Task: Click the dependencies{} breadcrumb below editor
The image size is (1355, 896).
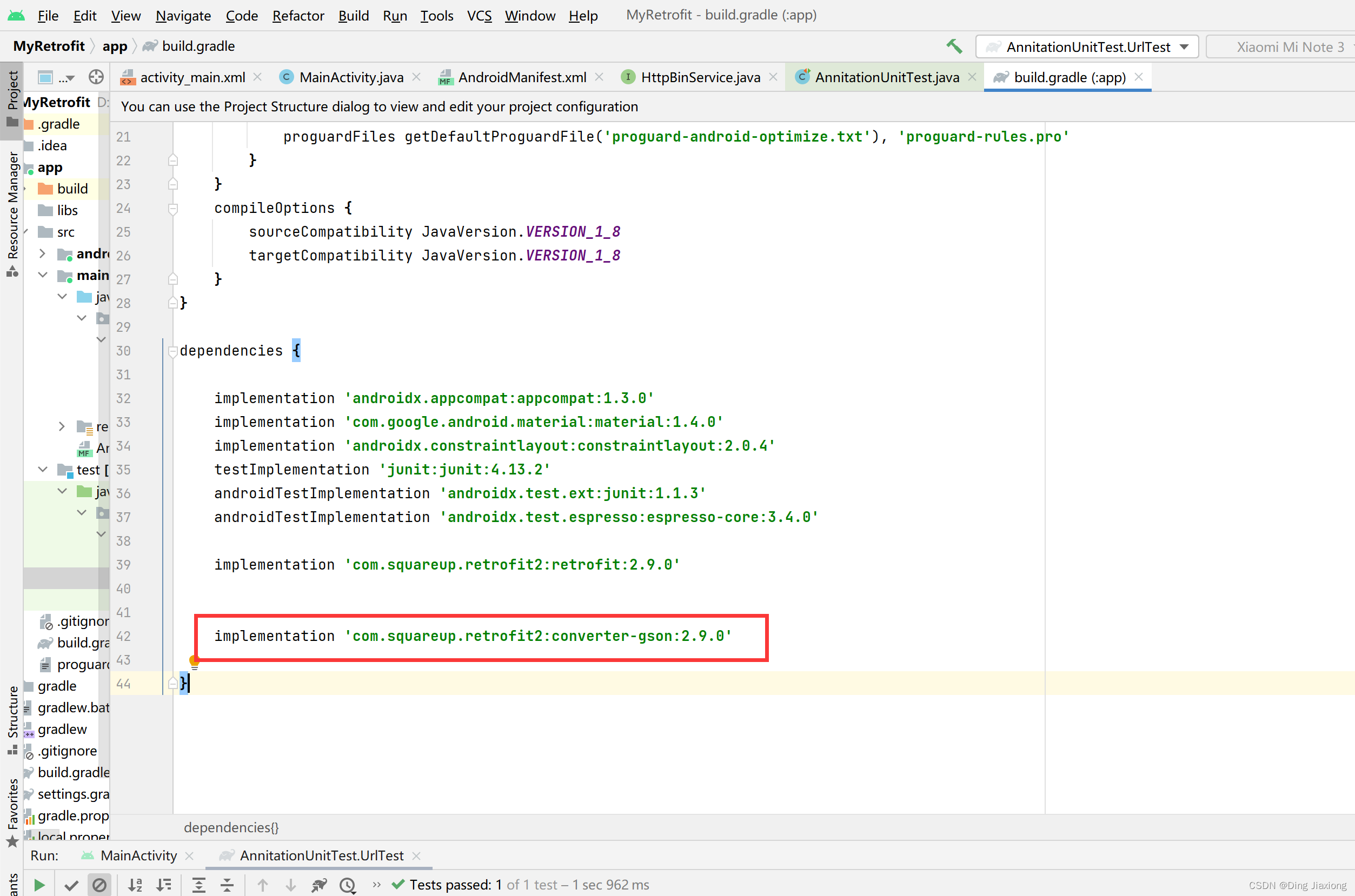Action: (231, 827)
